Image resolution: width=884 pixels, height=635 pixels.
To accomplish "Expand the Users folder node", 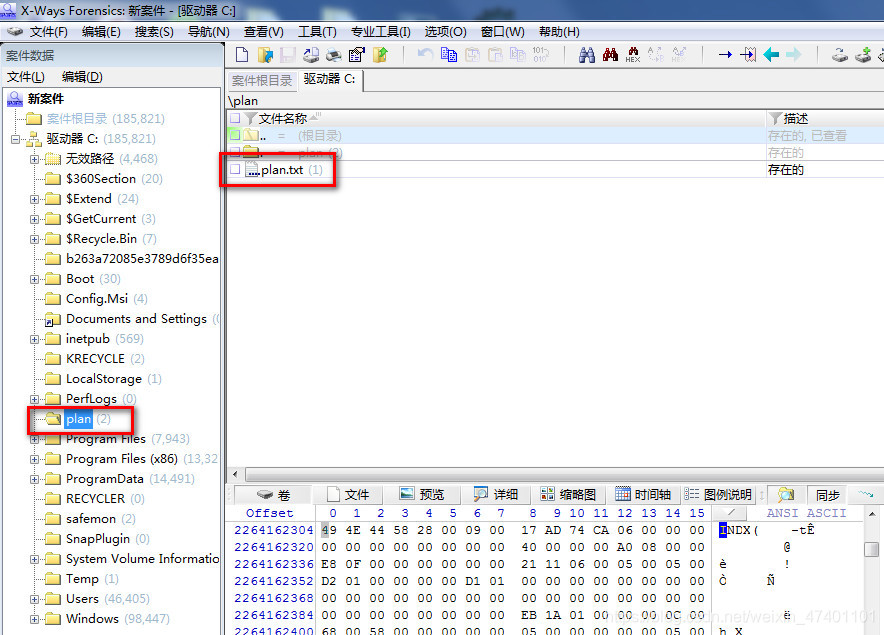I will (x=34, y=599).
